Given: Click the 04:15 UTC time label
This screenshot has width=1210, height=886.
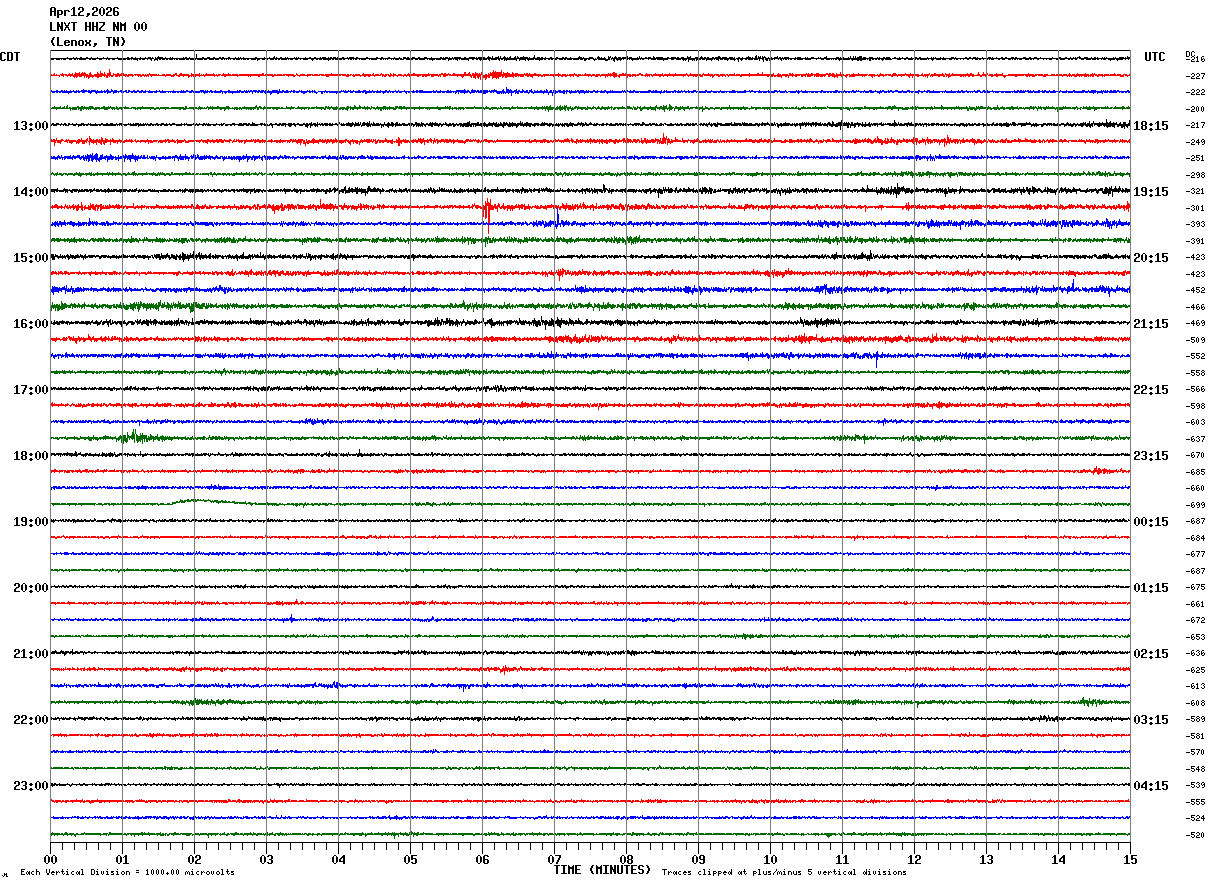Looking at the screenshot, I should [1151, 786].
